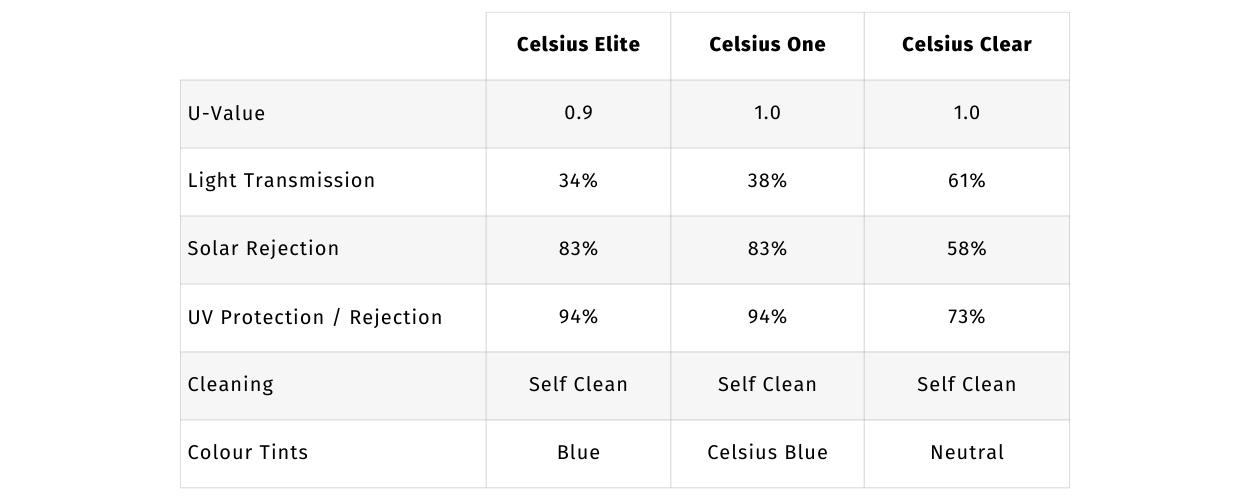Select Self Clean under Celsius Elite
Viewport: 1250px width, 500px height.
[578, 385]
